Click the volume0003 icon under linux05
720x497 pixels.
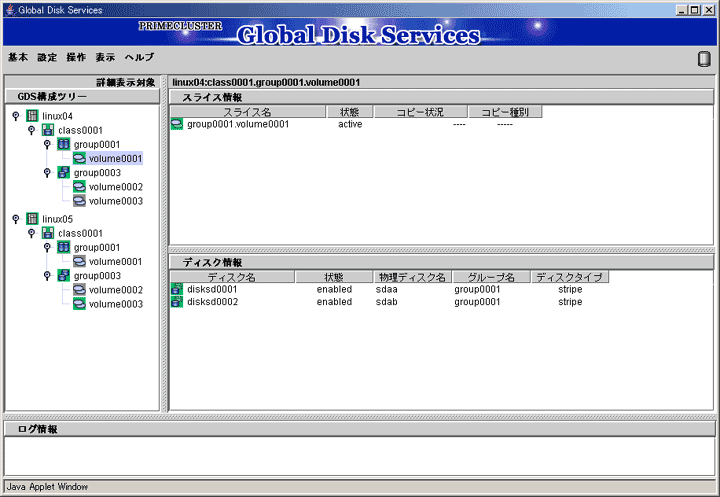click(x=79, y=304)
